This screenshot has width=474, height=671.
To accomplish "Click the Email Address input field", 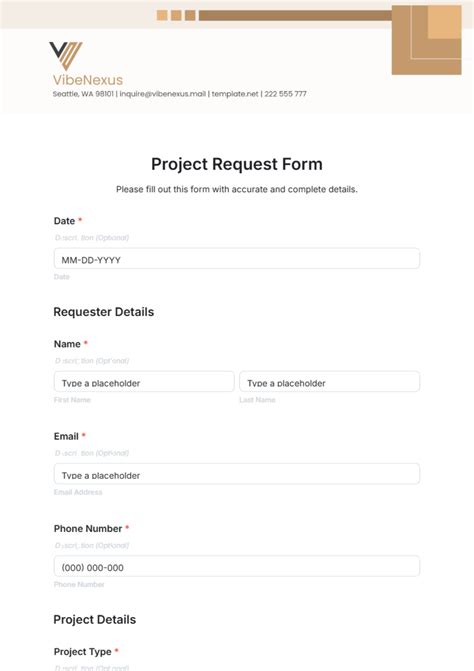I will click(237, 474).
